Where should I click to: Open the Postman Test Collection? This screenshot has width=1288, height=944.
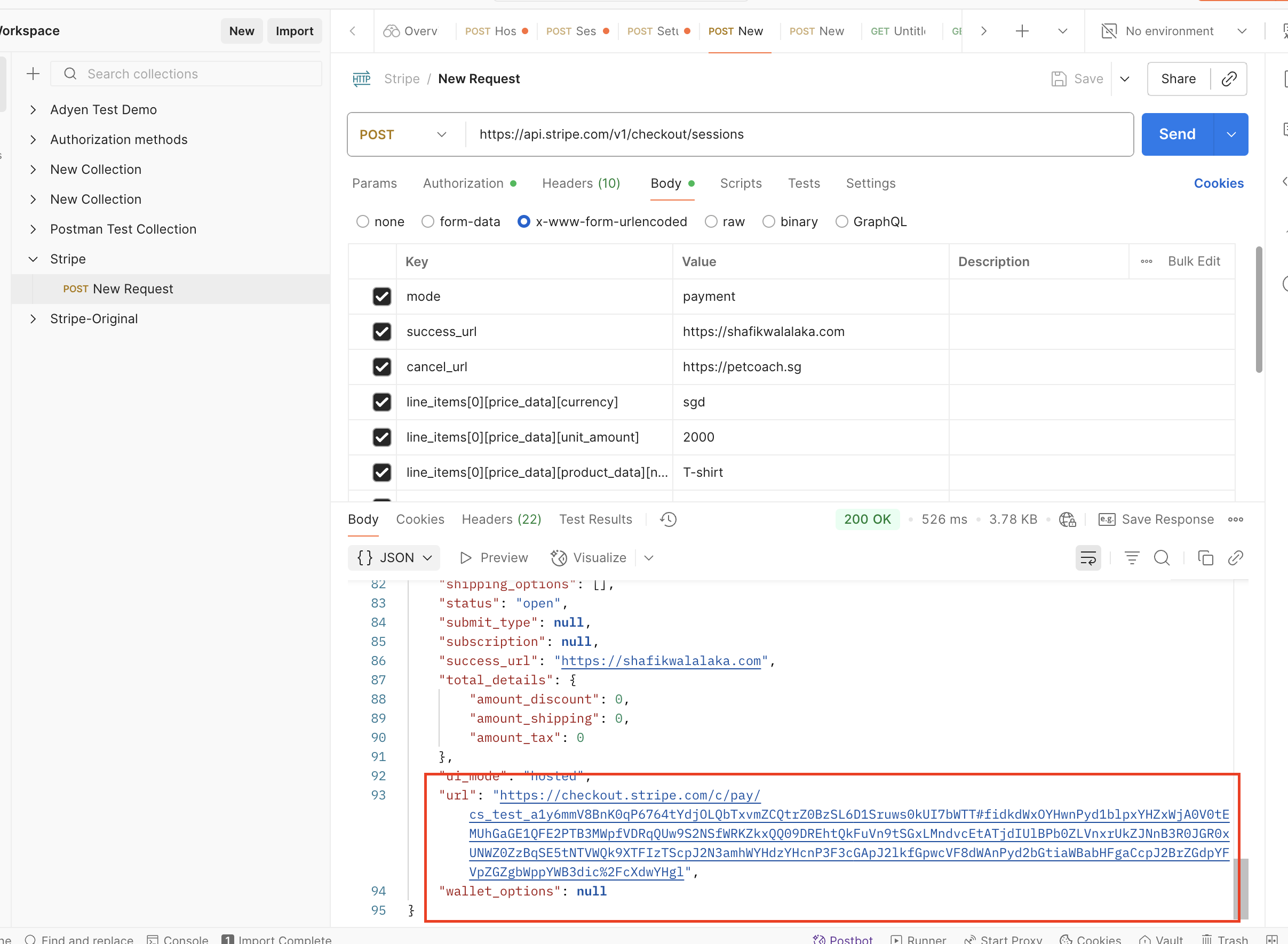[123, 229]
